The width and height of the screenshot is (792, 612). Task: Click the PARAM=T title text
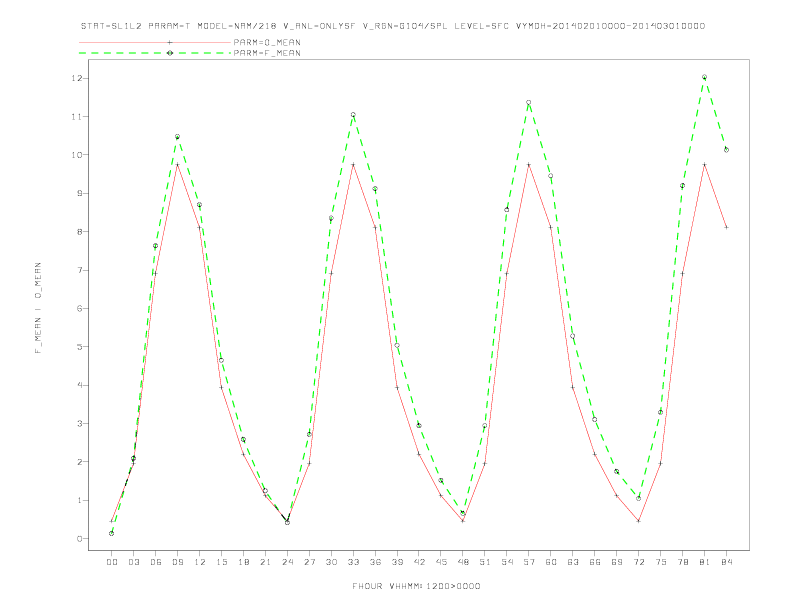[x=170, y=26]
